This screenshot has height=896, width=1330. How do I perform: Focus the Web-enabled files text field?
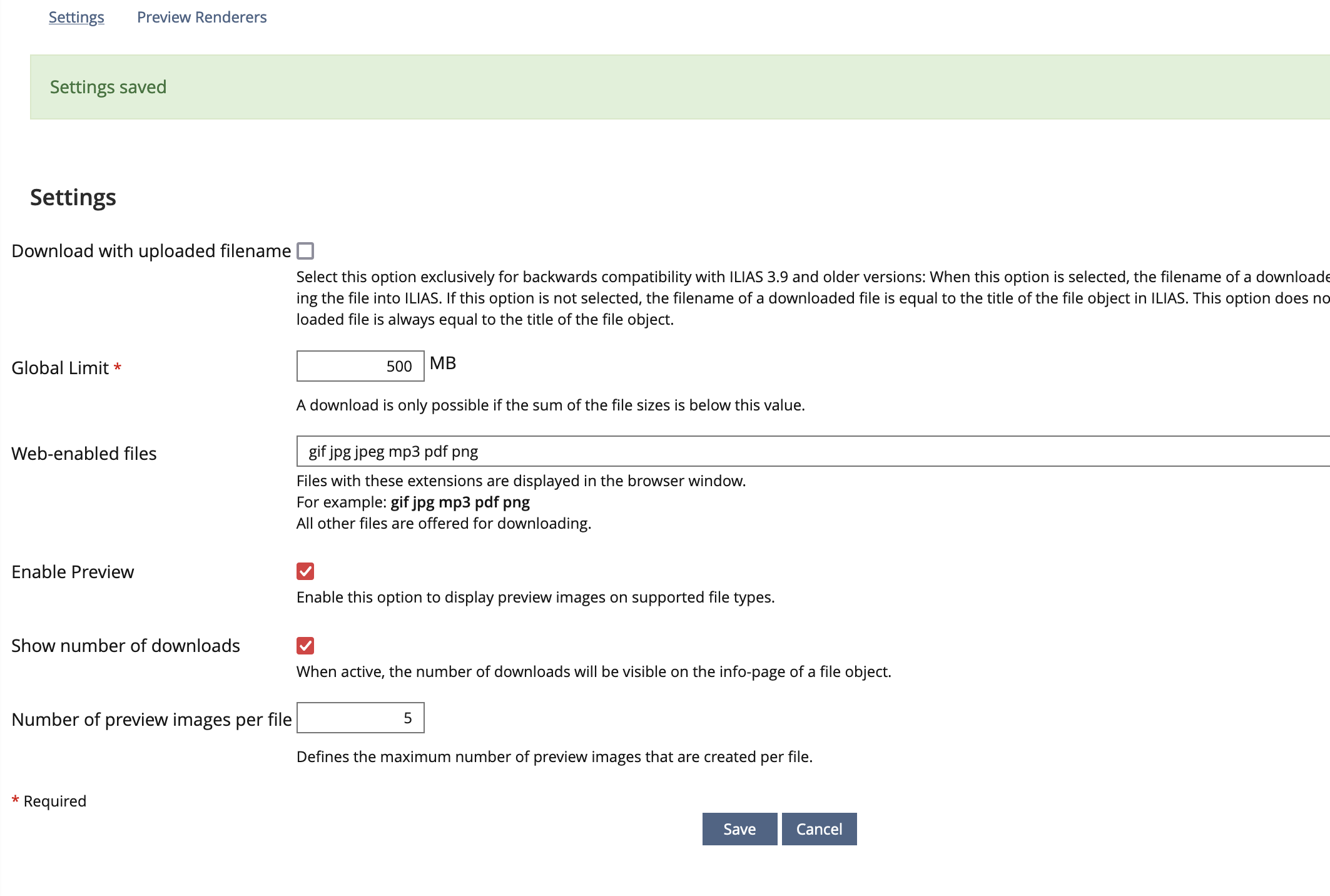tap(812, 451)
